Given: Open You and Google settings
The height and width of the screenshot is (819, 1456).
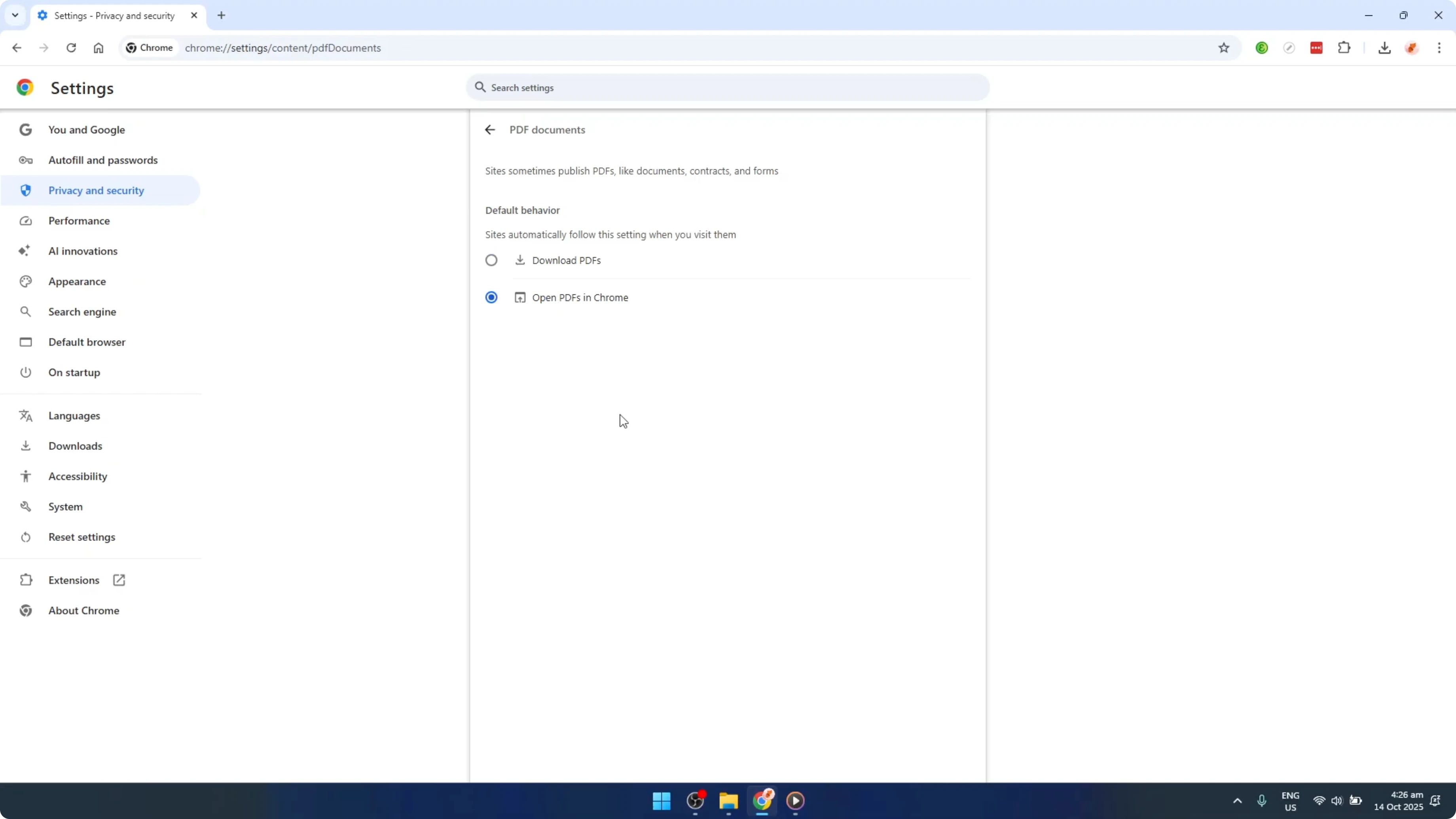Looking at the screenshot, I should (100, 129).
